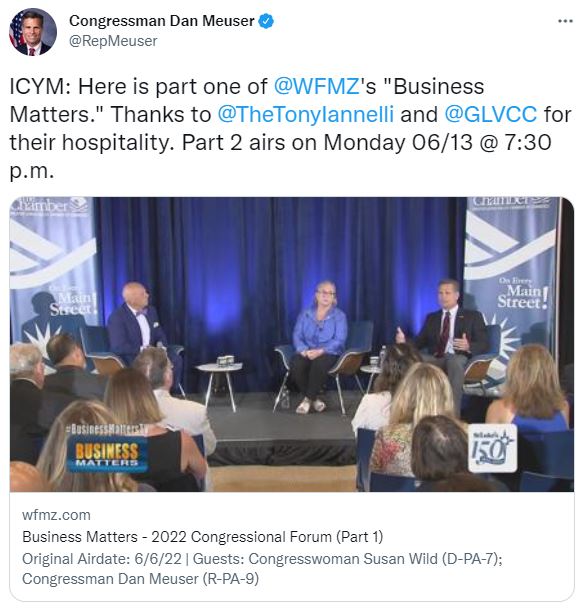Click the #BusinessMattersTV hashtag overlay
586x614 pixels.
tap(107, 429)
